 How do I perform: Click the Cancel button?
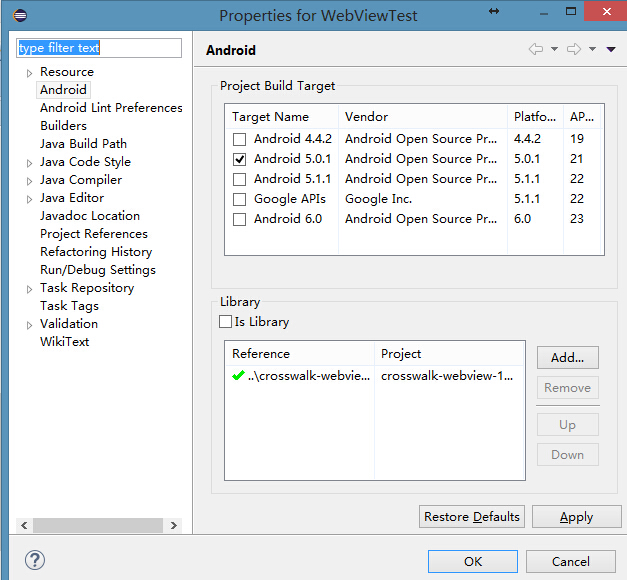coord(571,561)
